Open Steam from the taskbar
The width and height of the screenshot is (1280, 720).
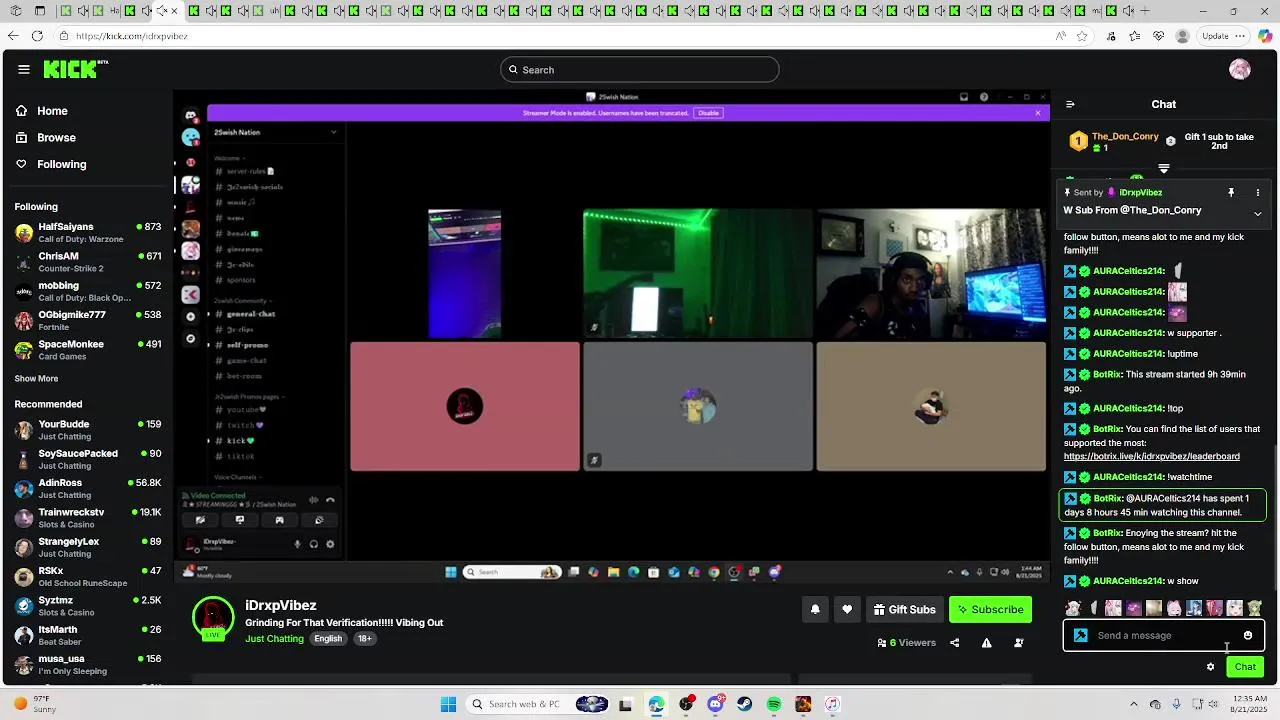(745, 704)
